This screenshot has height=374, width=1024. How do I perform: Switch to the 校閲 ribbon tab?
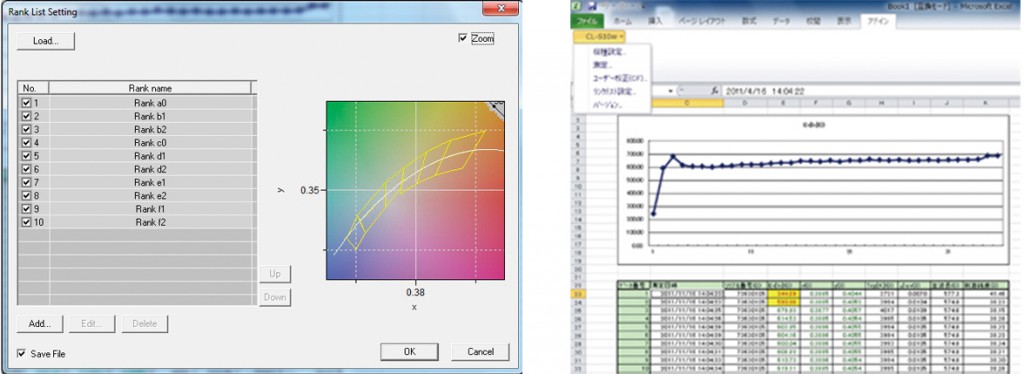pyautogui.click(x=813, y=21)
